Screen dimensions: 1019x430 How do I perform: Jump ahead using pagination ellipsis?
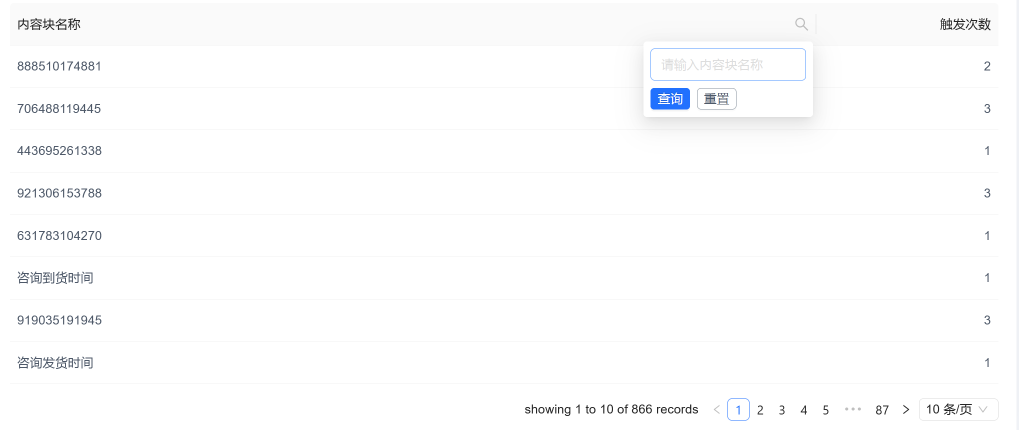tap(853, 410)
